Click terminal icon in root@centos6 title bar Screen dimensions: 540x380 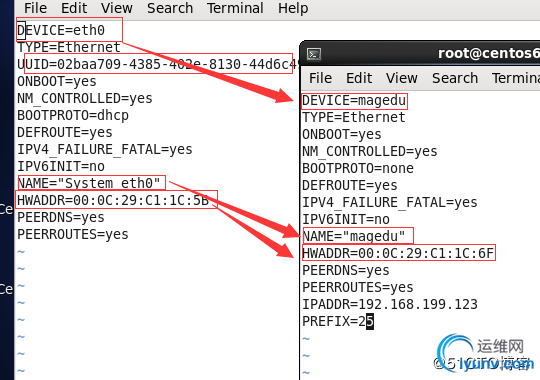point(314,54)
